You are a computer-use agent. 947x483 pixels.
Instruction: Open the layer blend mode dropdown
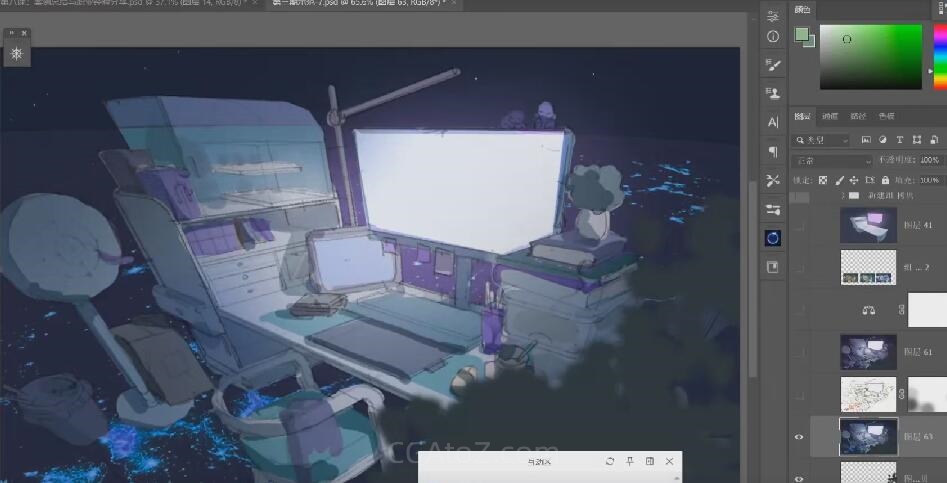(832, 160)
